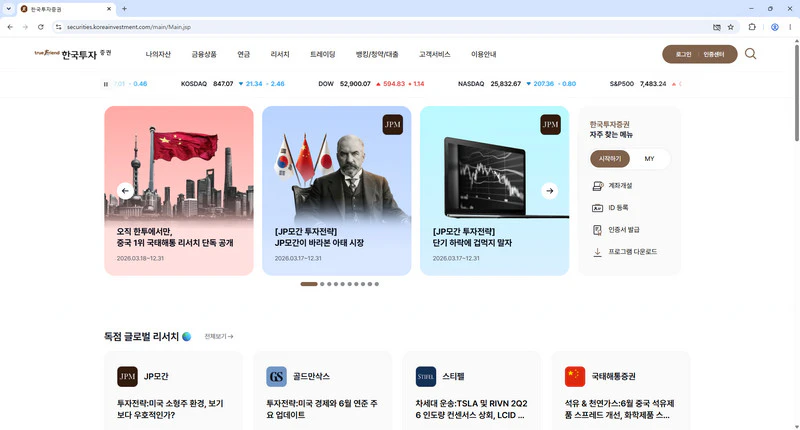This screenshot has width=800, height=430.
Task: Open JP모간 미국 소형주 환경 article
Action: pyautogui.click(x=170, y=409)
